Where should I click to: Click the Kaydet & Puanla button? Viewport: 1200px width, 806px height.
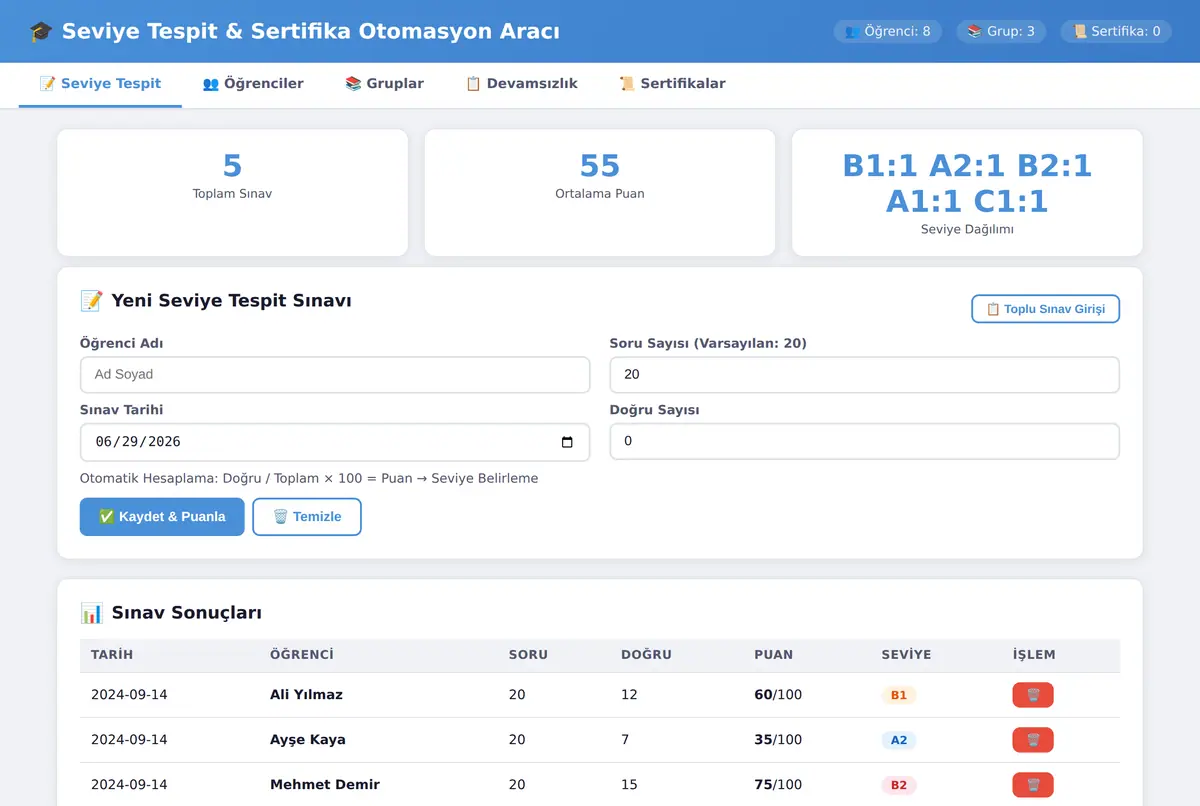pyautogui.click(x=162, y=517)
